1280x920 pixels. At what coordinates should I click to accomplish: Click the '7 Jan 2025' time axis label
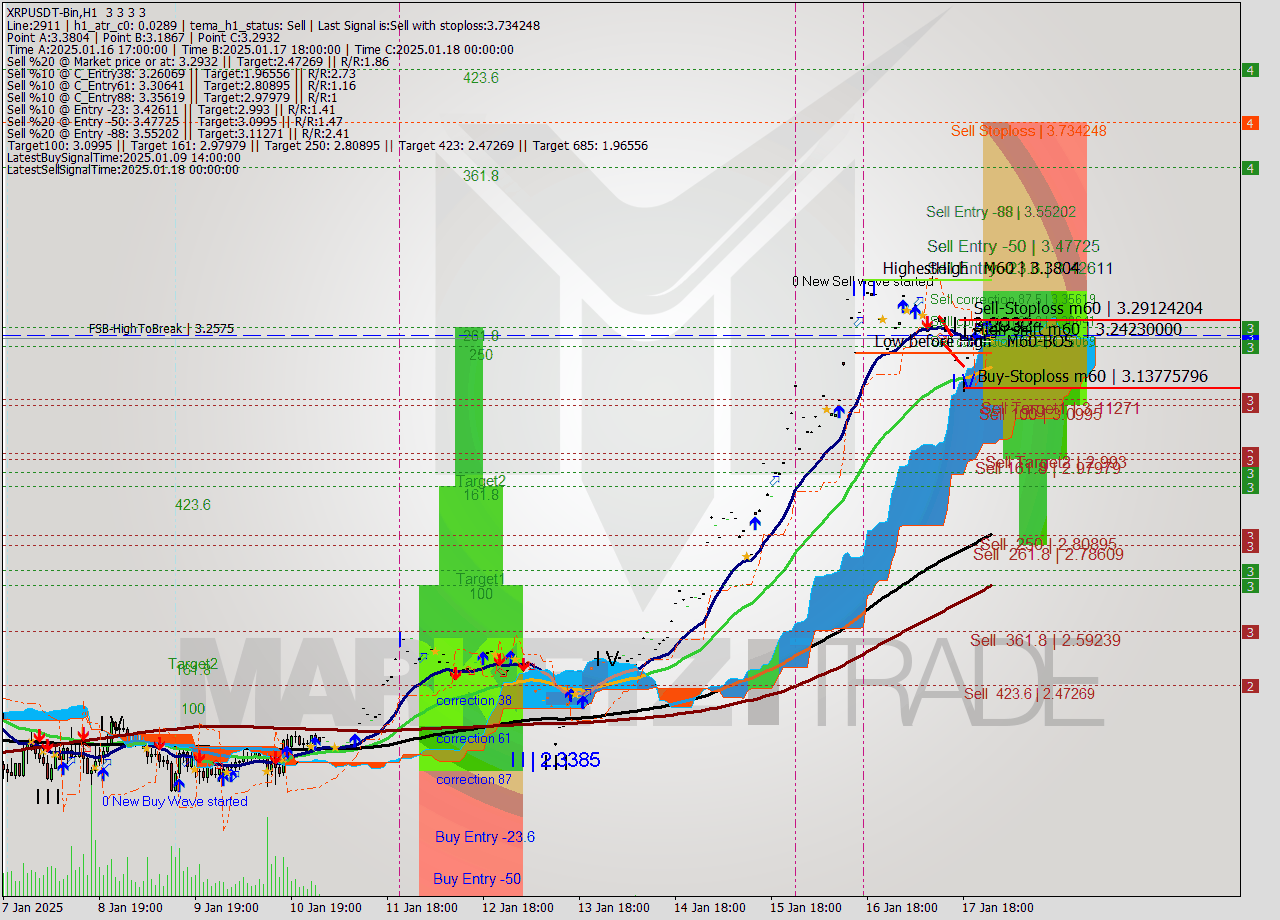point(32,908)
